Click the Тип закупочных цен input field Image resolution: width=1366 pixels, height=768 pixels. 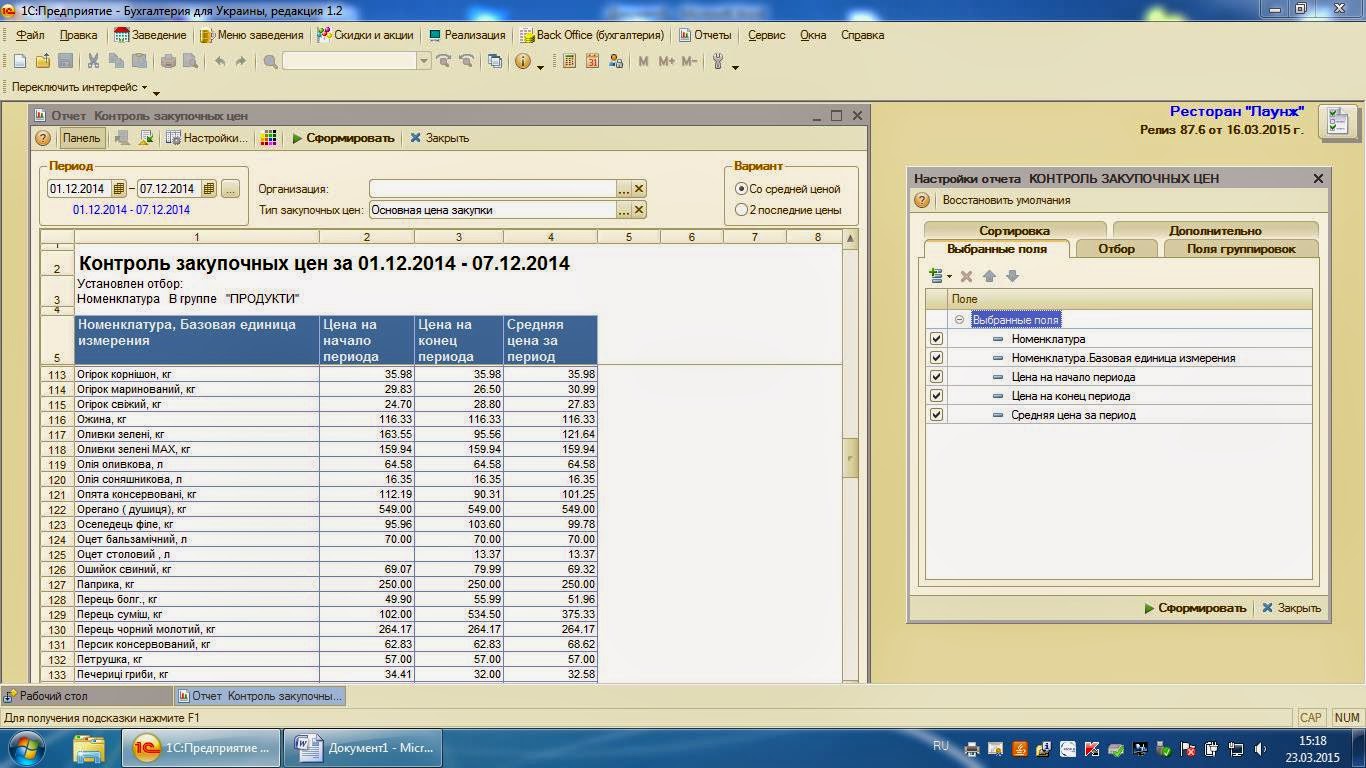493,210
